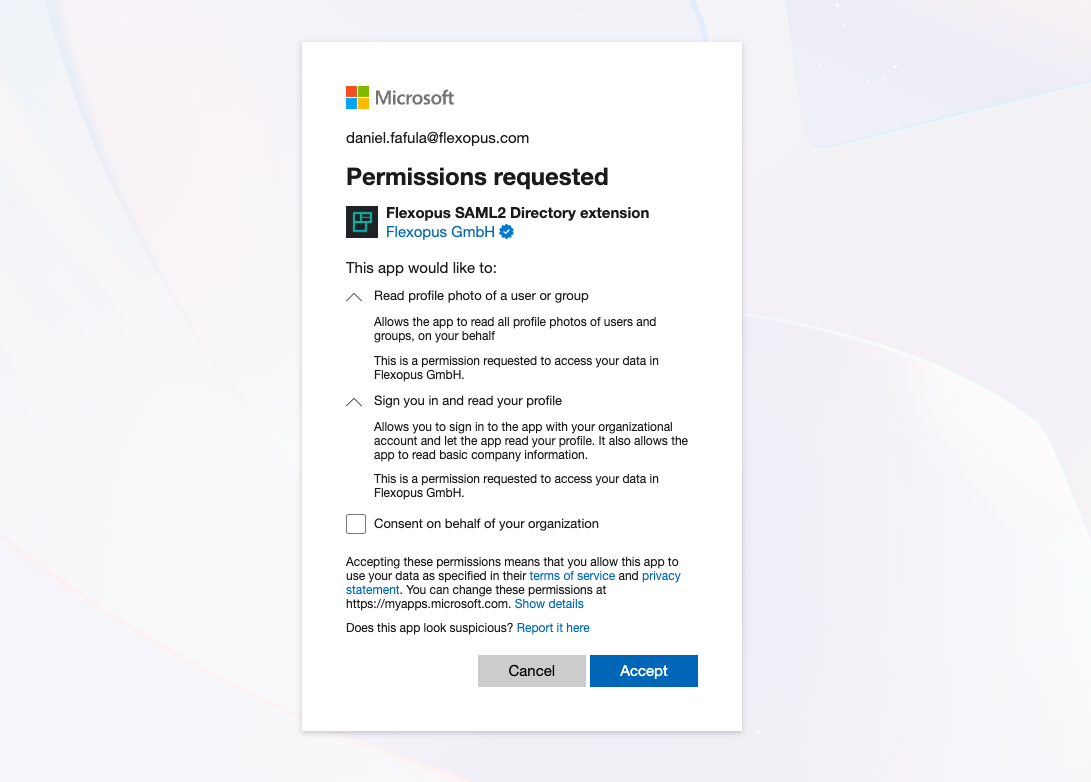
Task: Click the Microsoft four-color logo
Action: click(x=357, y=97)
